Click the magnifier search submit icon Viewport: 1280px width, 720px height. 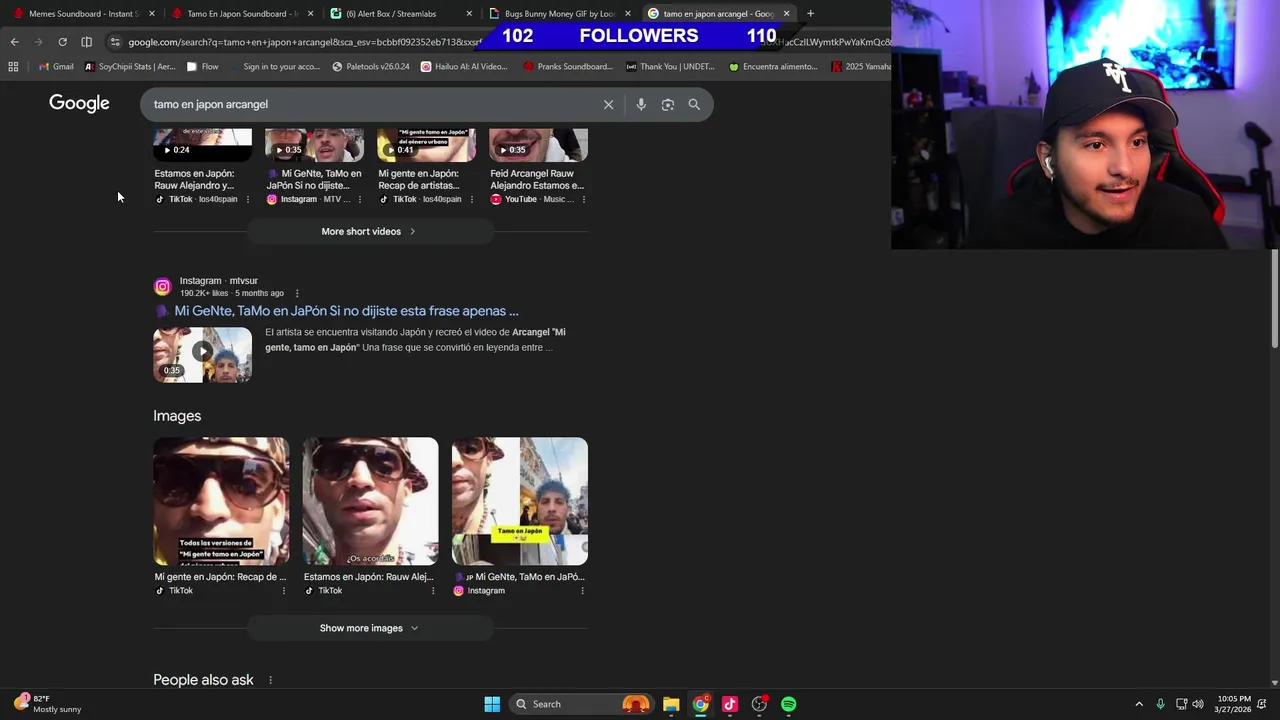pyautogui.click(x=694, y=104)
